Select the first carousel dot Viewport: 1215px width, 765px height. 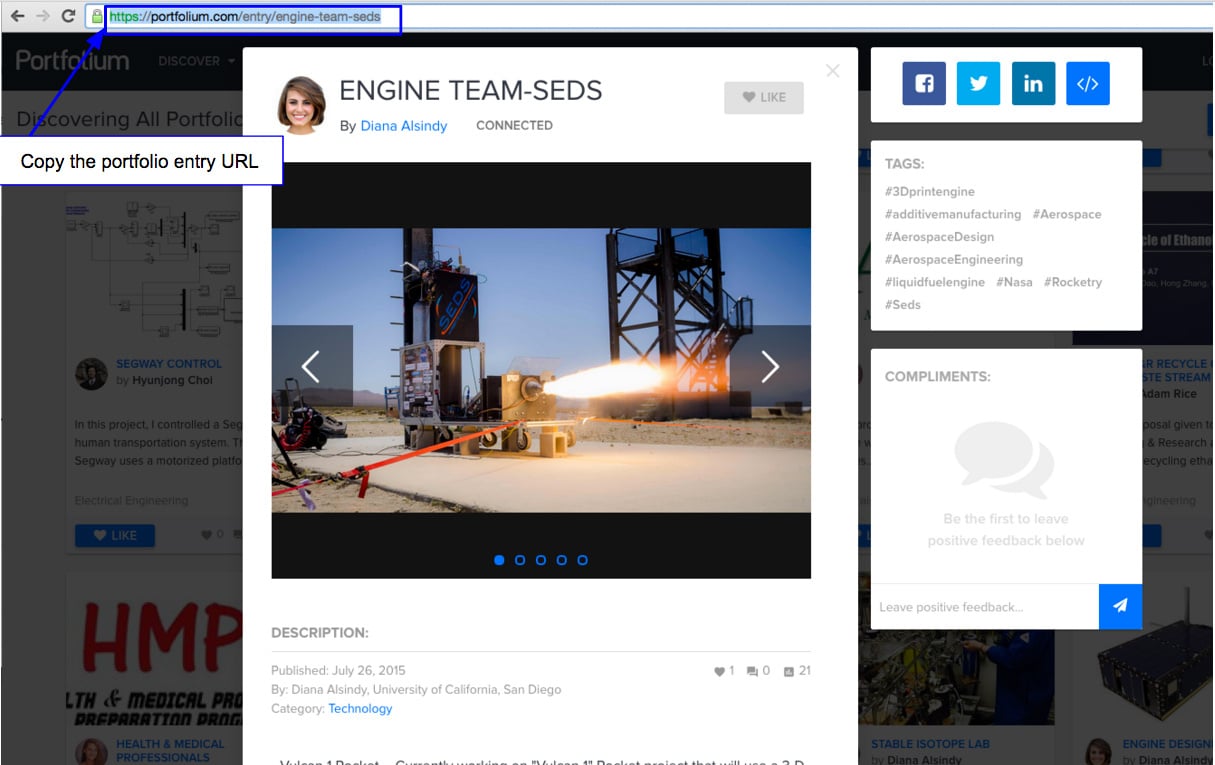point(499,560)
